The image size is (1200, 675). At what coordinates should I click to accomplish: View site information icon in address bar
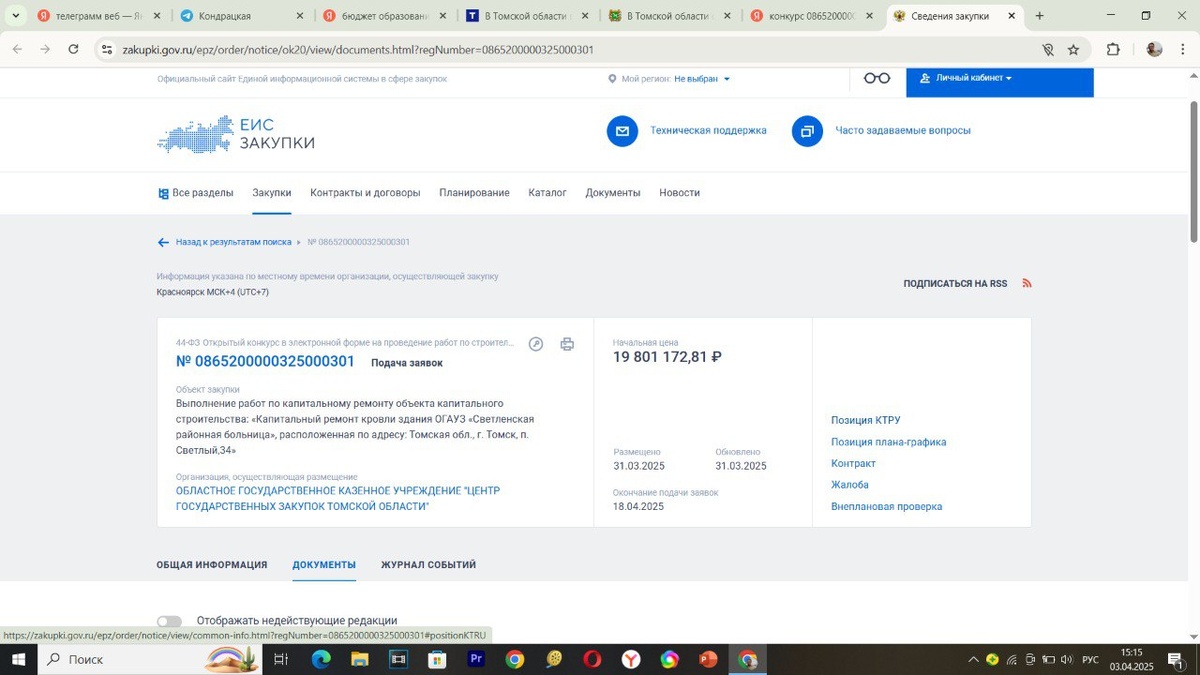tap(108, 49)
